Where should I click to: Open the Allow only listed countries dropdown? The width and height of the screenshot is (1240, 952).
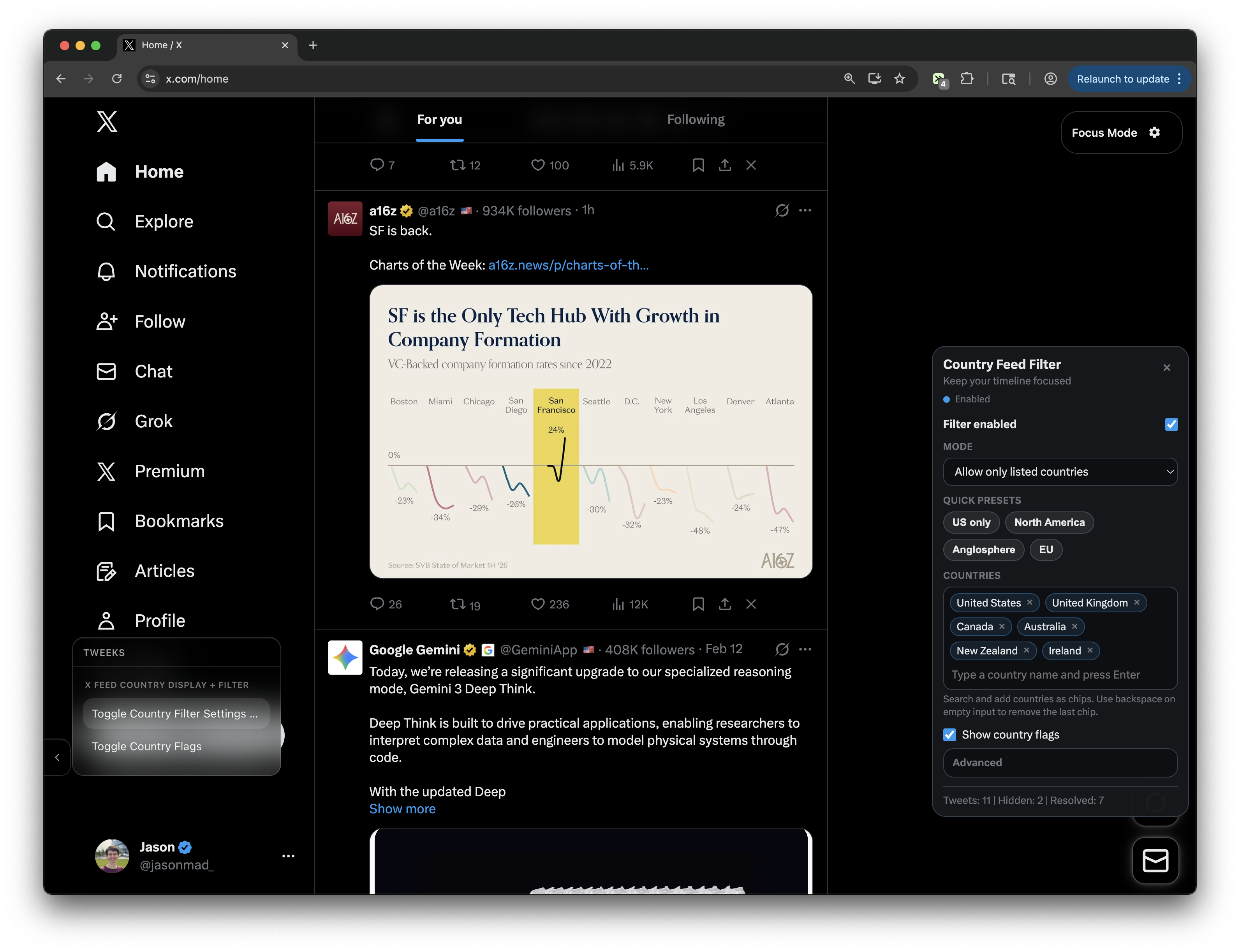[1060, 472]
